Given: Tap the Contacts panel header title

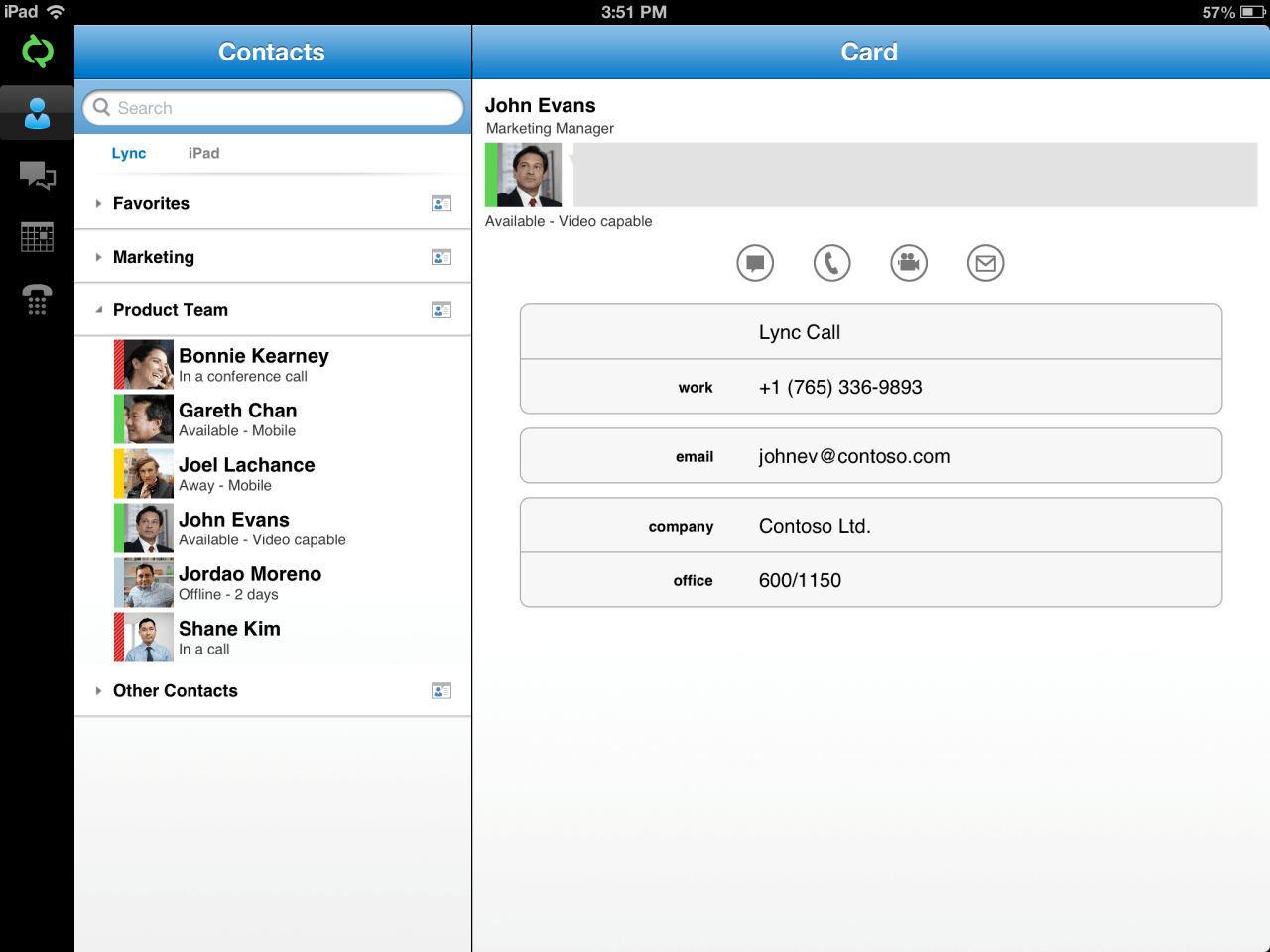Looking at the screenshot, I should [x=272, y=52].
